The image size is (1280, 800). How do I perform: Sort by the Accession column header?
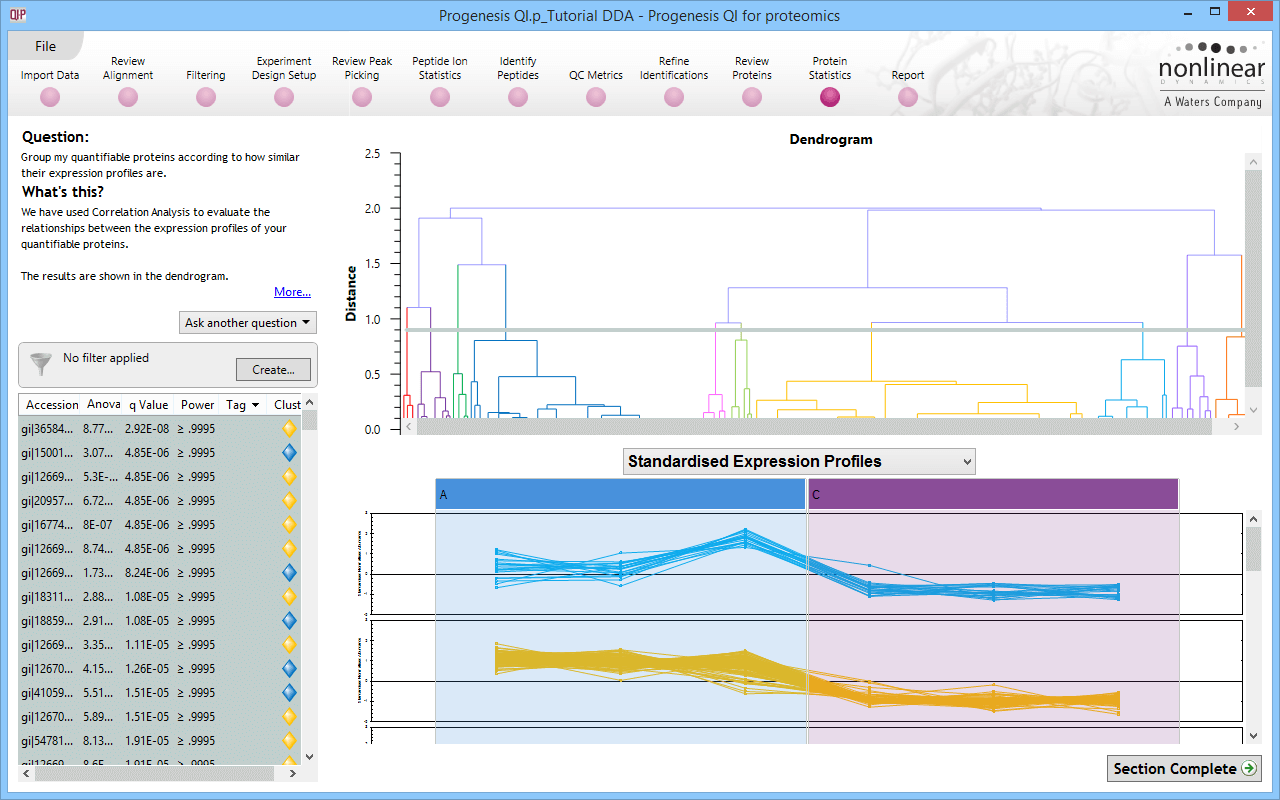[52, 405]
